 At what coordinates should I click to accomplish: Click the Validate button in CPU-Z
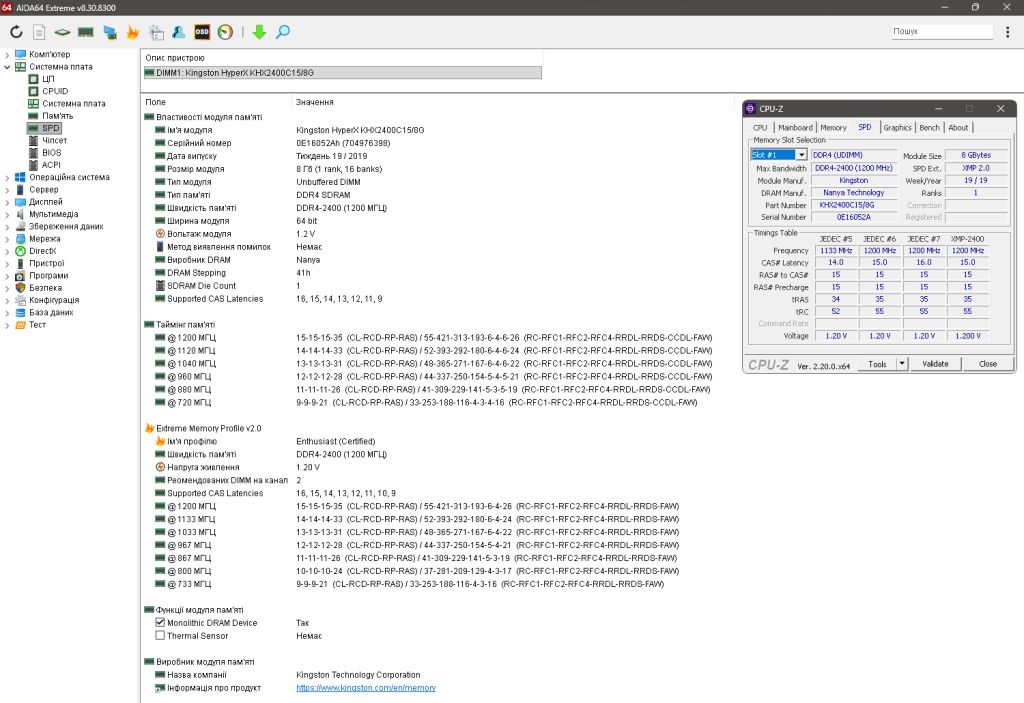click(x=935, y=364)
